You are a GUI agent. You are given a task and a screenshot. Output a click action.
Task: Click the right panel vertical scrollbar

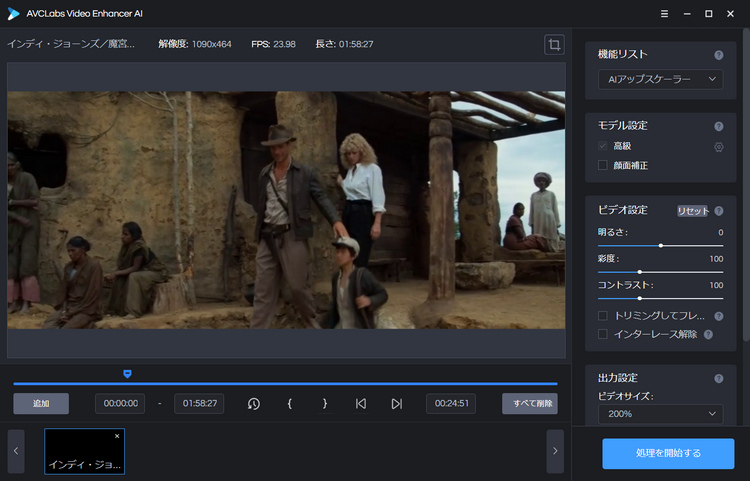746,184
